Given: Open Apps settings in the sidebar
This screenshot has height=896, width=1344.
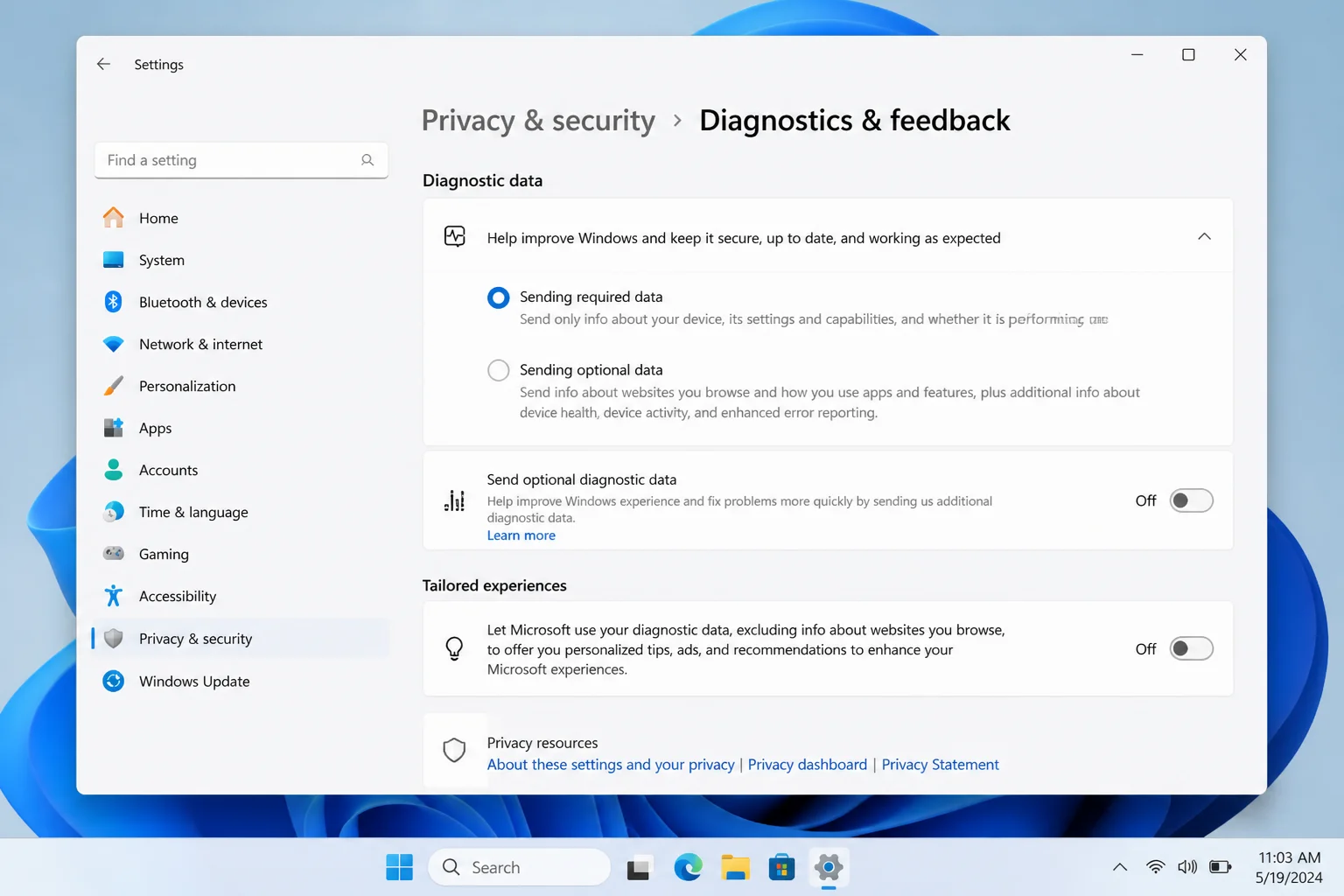Looking at the screenshot, I should tap(241, 428).
